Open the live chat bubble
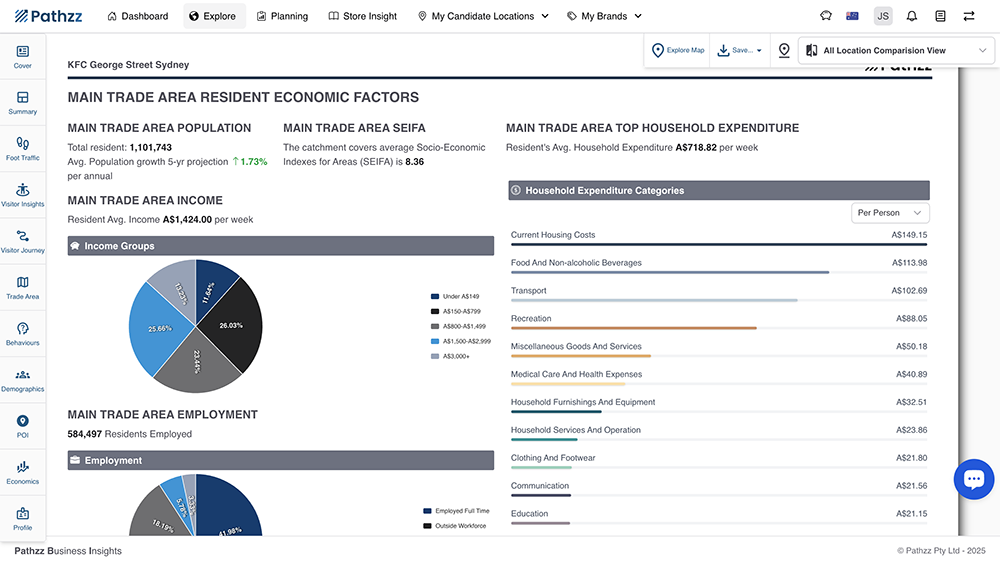This screenshot has height=565, width=1000. point(973,479)
